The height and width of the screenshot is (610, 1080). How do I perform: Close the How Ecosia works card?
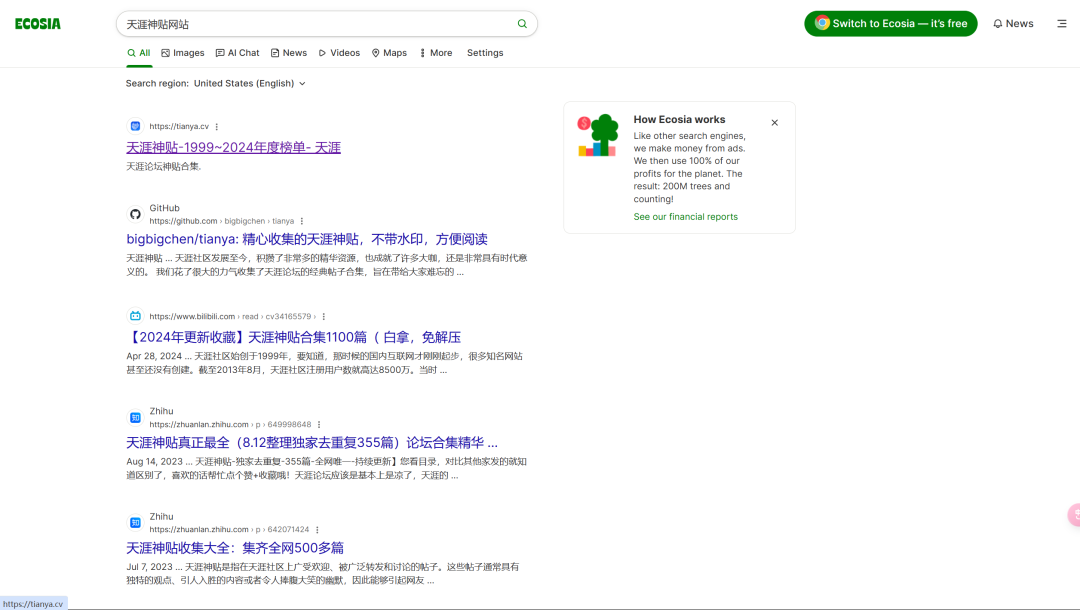(x=774, y=123)
